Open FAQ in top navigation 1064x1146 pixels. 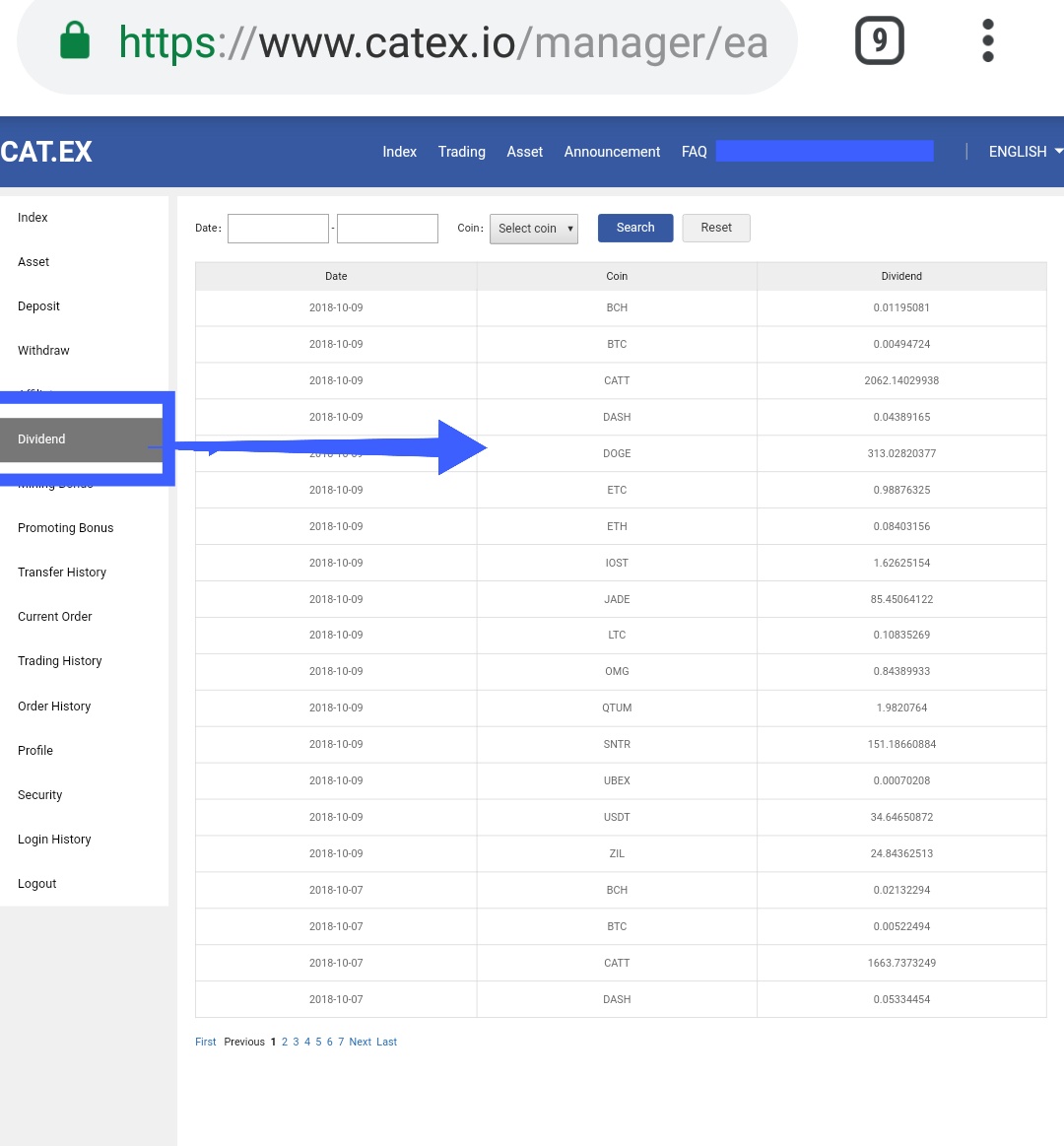[x=695, y=152]
